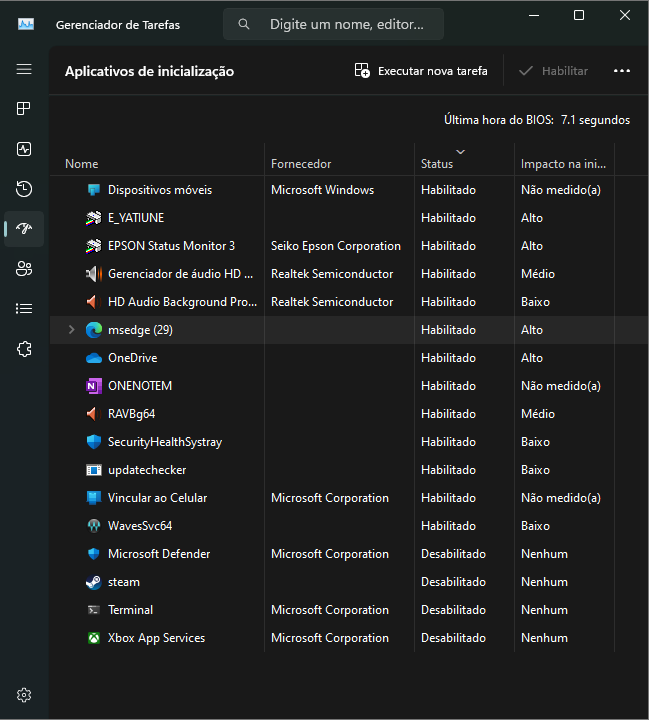Select the Dispositivos móveis row name
The height and width of the screenshot is (720, 649).
(160, 190)
